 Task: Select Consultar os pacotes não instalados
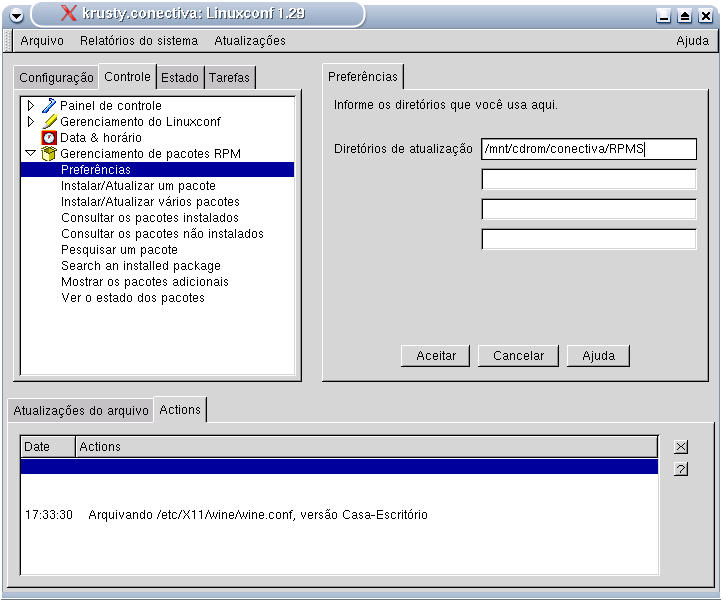(162, 234)
